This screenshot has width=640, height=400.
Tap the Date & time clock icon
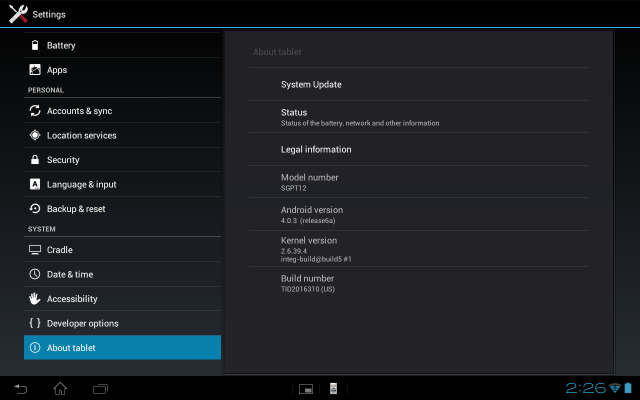35,274
